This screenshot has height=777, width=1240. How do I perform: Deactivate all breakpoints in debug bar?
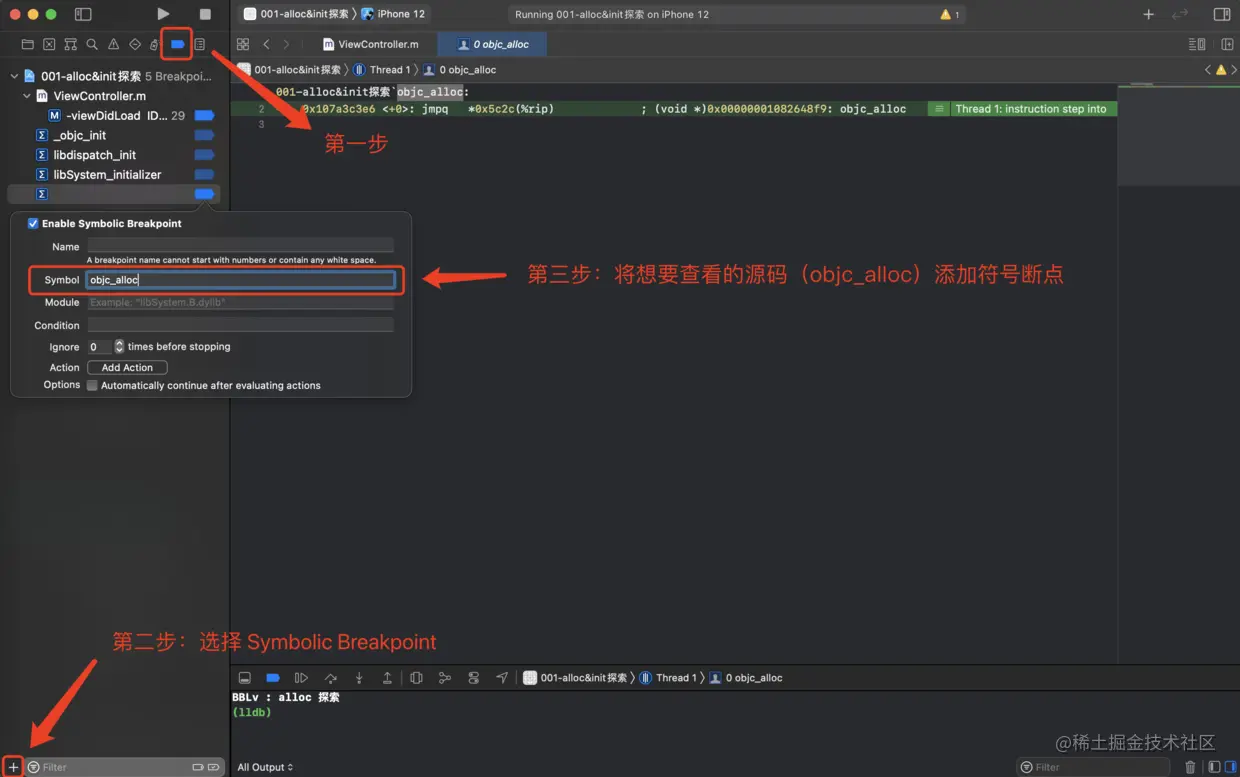point(272,678)
